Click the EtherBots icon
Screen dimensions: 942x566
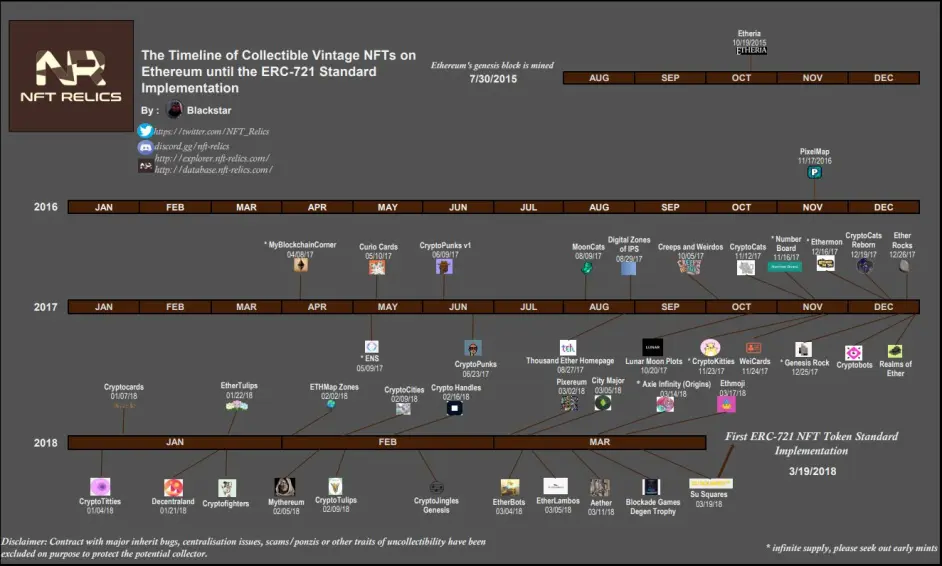509,488
